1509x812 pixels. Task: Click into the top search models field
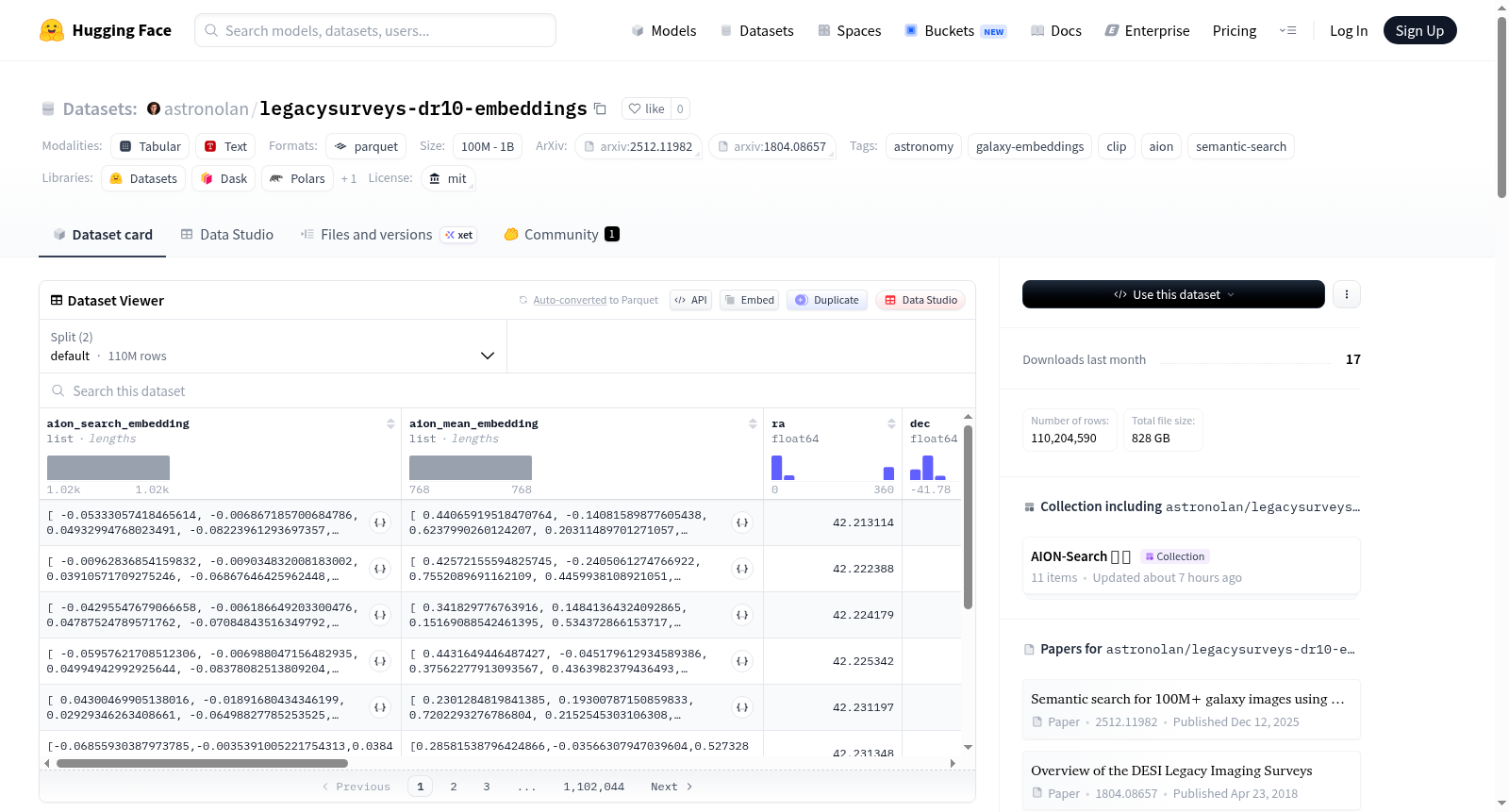point(375,30)
